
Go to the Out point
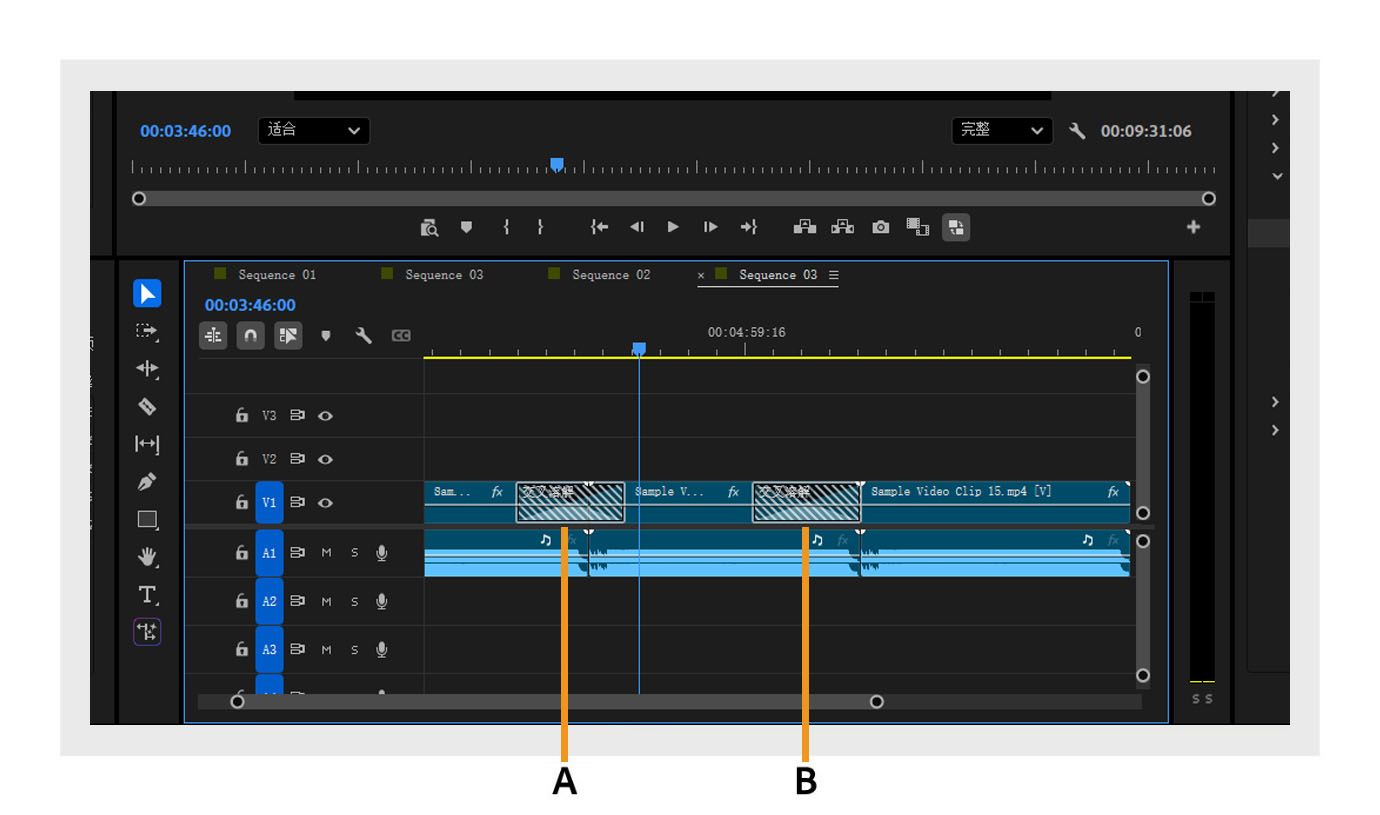[x=748, y=227]
